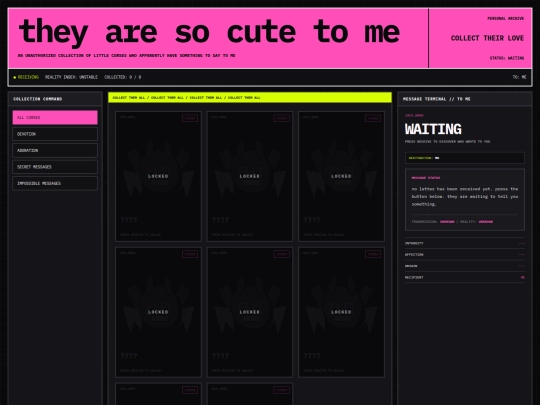Click the Locked badge on the top-right card

click(x=373, y=118)
